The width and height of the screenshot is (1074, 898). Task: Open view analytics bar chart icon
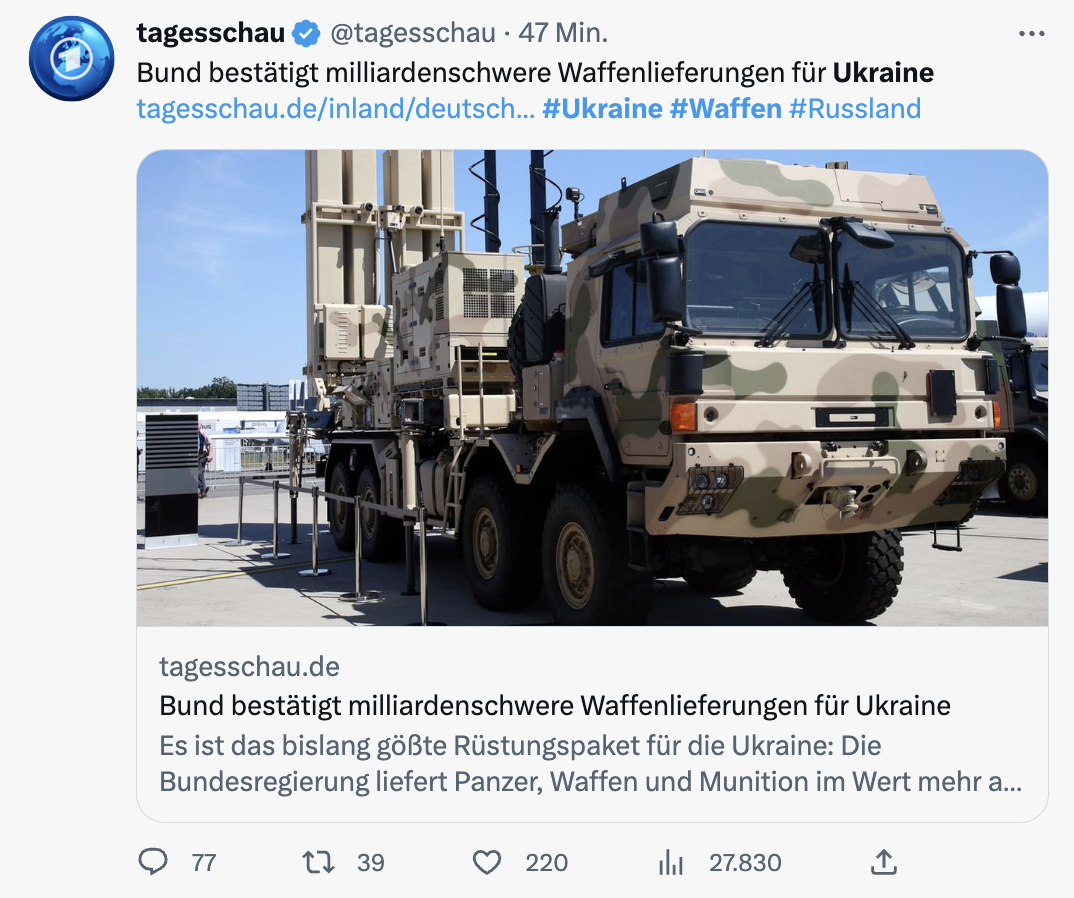pyautogui.click(x=668, y=862)
